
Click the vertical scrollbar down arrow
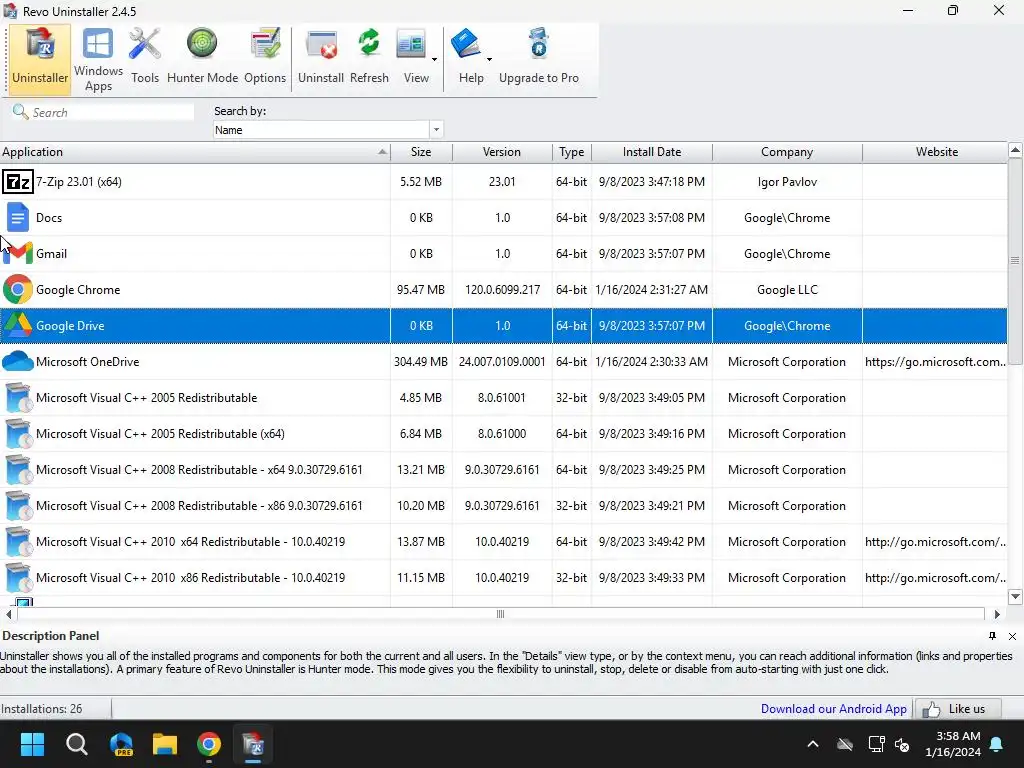[x=1015, y=596]
